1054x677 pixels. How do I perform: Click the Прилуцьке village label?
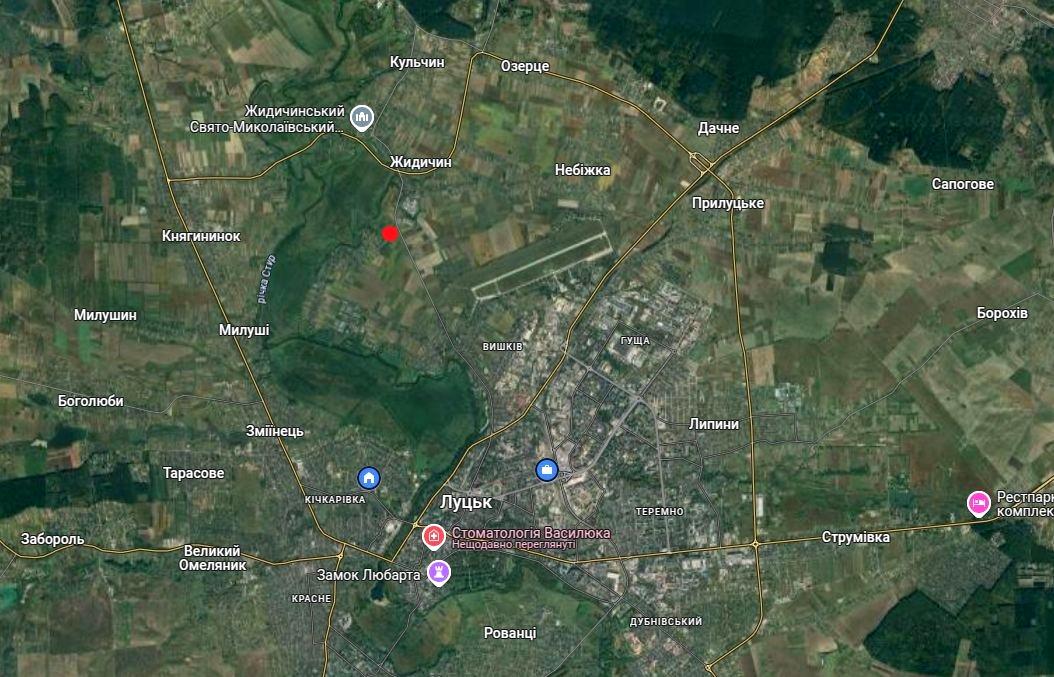(728, 204)
